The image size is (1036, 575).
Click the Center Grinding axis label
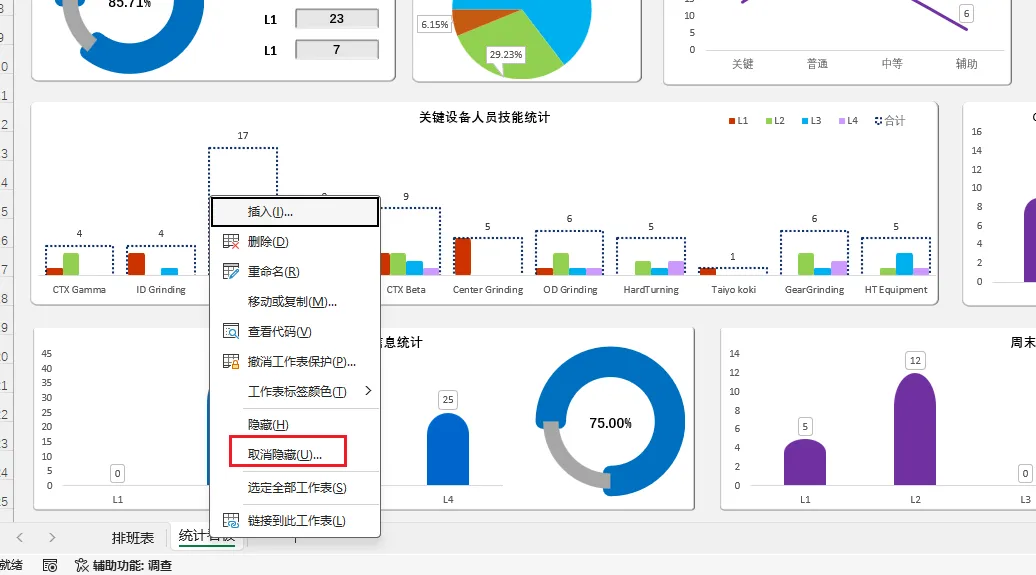tap(488, 289)
